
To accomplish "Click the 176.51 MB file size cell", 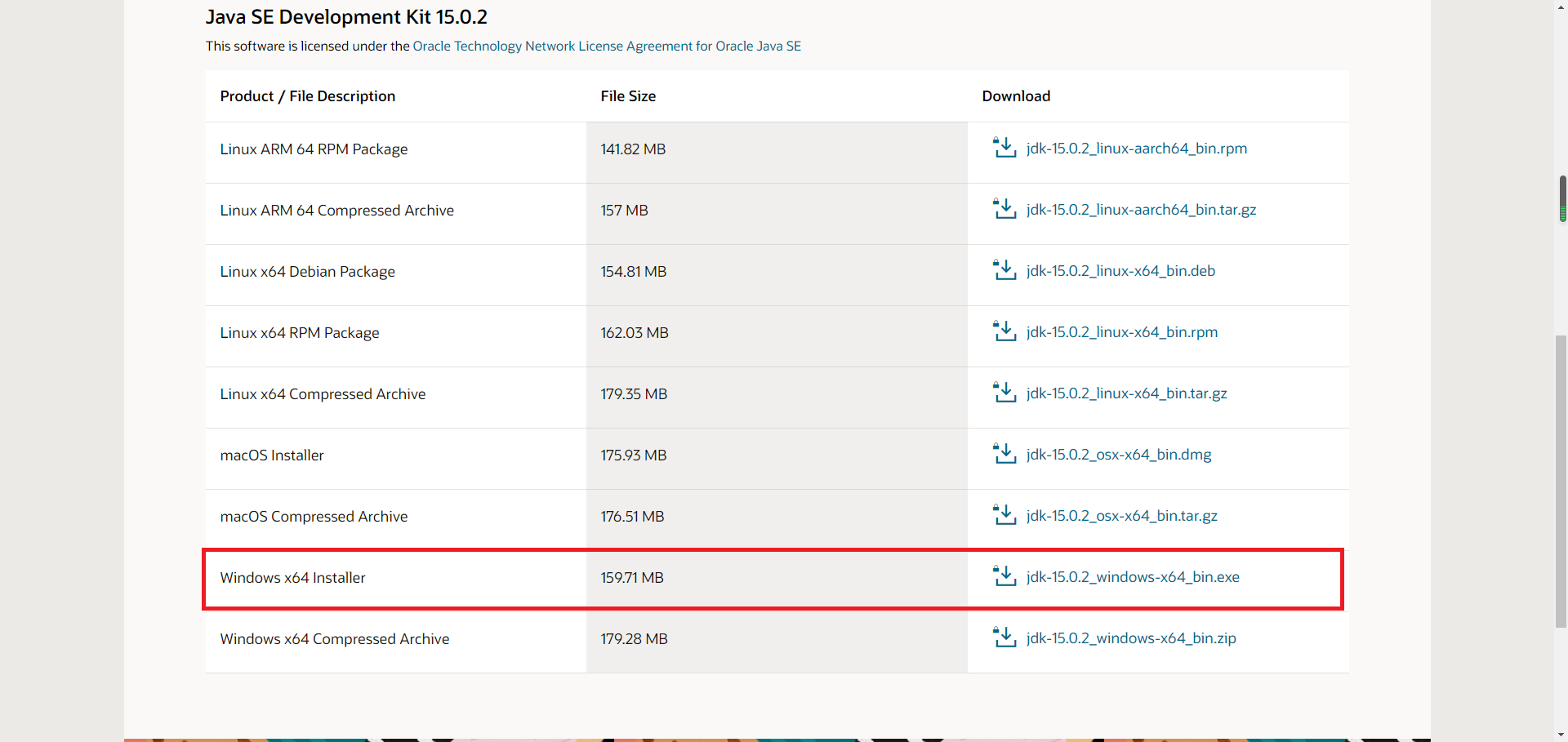I will (x=777, y=520).
